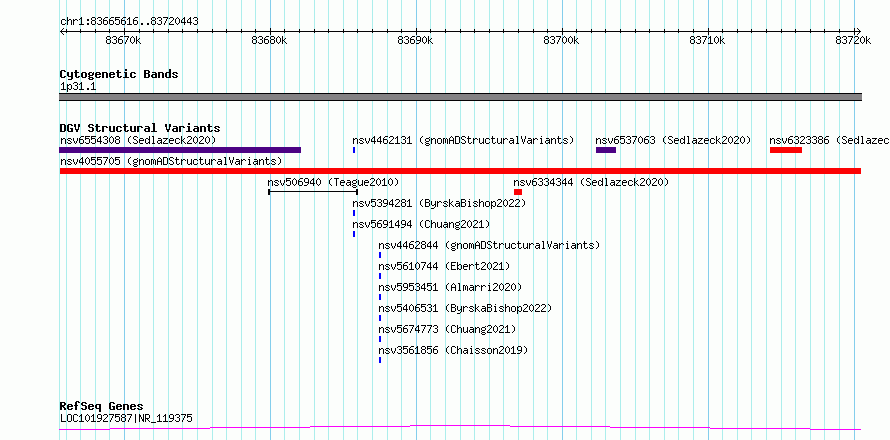Screen dimensions: 890x440
Task: Click the 83680k ruler tick label
Action: click(270, 40)
